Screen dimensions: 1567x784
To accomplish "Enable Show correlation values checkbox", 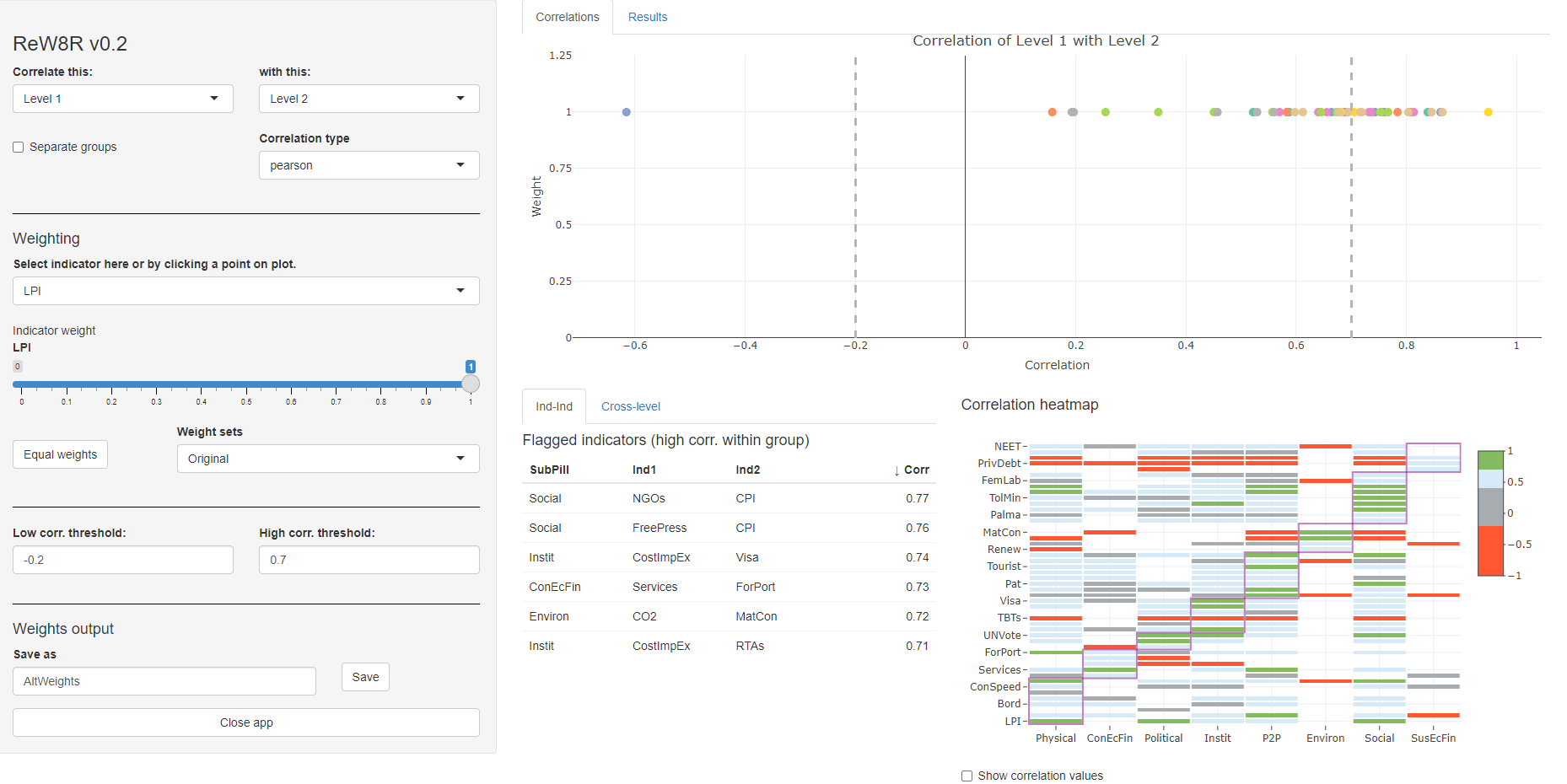I will pyautogui.click(x=967, y=776).
